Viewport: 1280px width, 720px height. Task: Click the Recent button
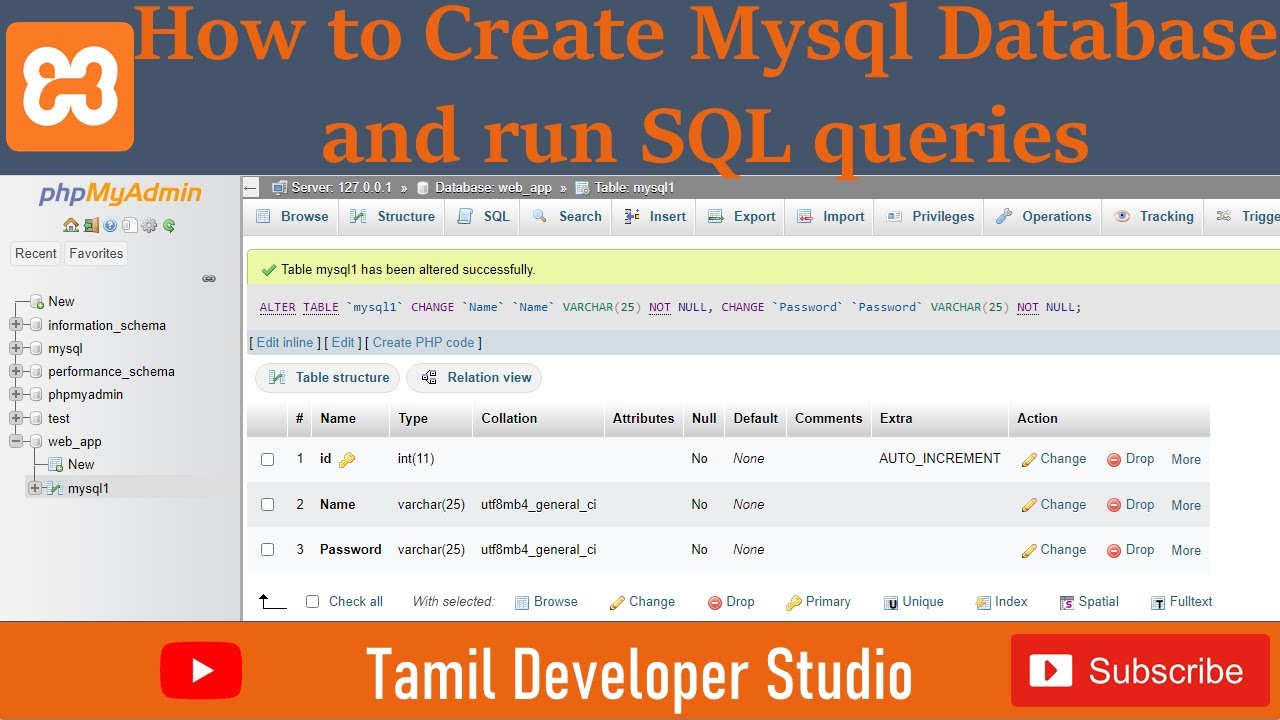(36, 254)
